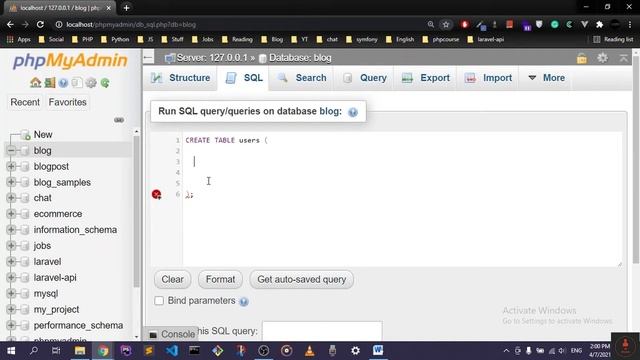
Task: Click inside the SQL query editor
Action: click(402, 199)
